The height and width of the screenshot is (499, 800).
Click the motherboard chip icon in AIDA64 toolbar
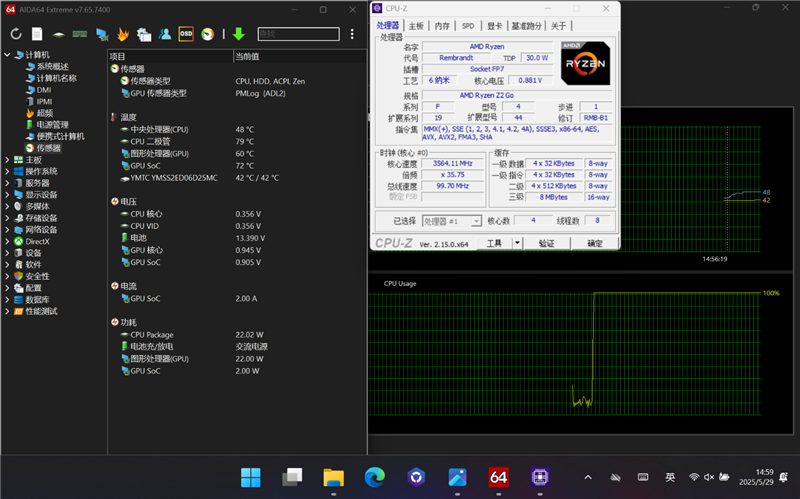pos(59,35)
